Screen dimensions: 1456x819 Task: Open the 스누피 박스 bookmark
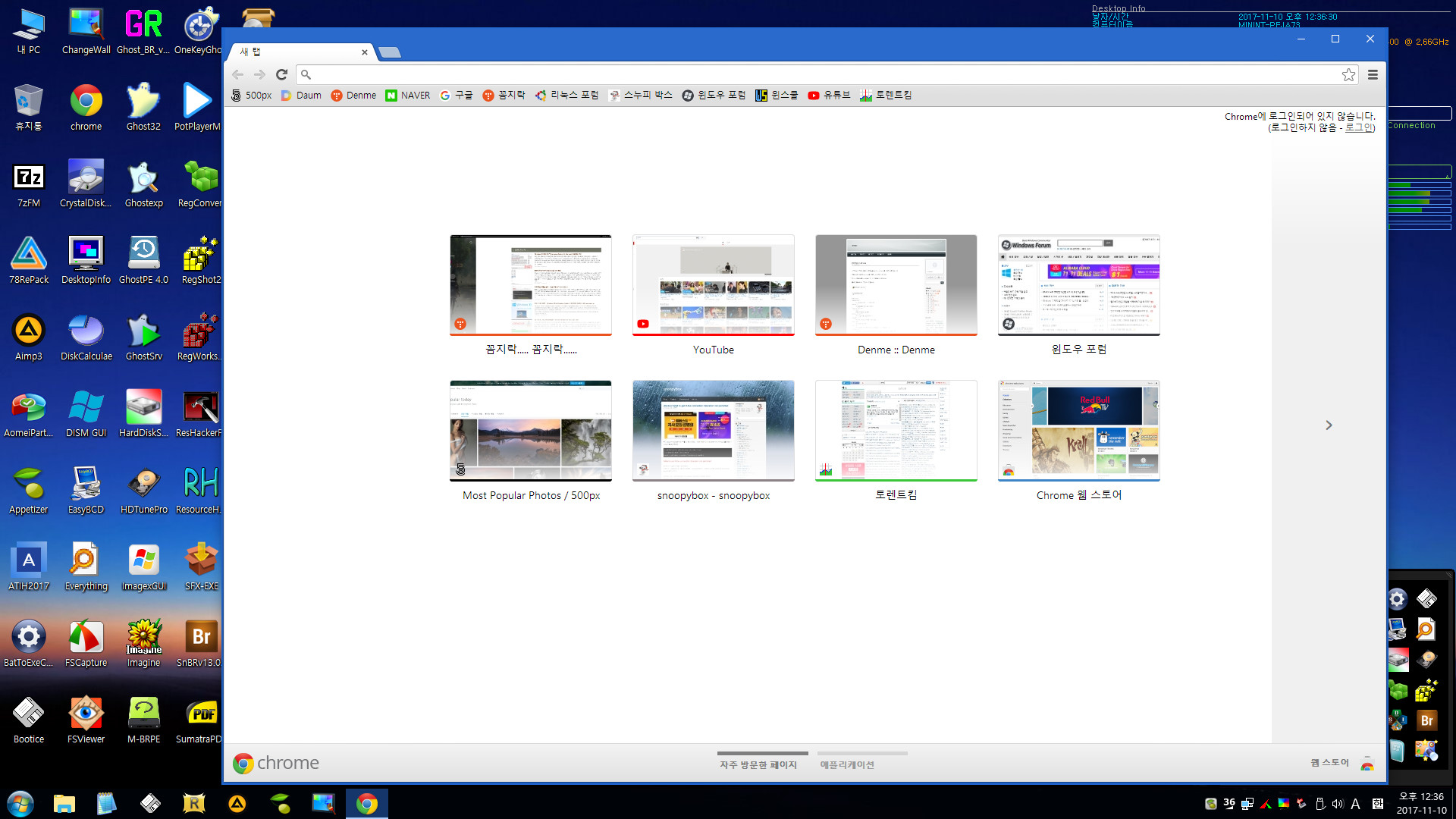click(x=641, y=96)
